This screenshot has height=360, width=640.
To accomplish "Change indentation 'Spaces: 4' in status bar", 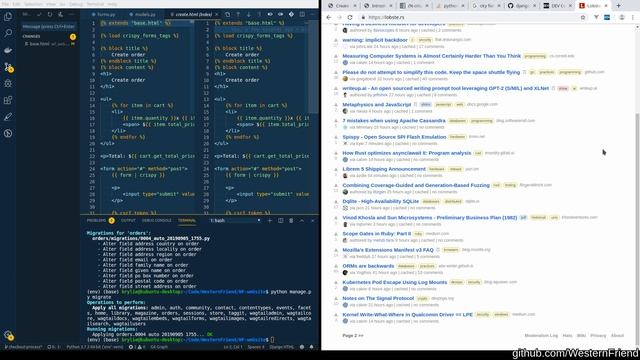I will click(256, 347).
